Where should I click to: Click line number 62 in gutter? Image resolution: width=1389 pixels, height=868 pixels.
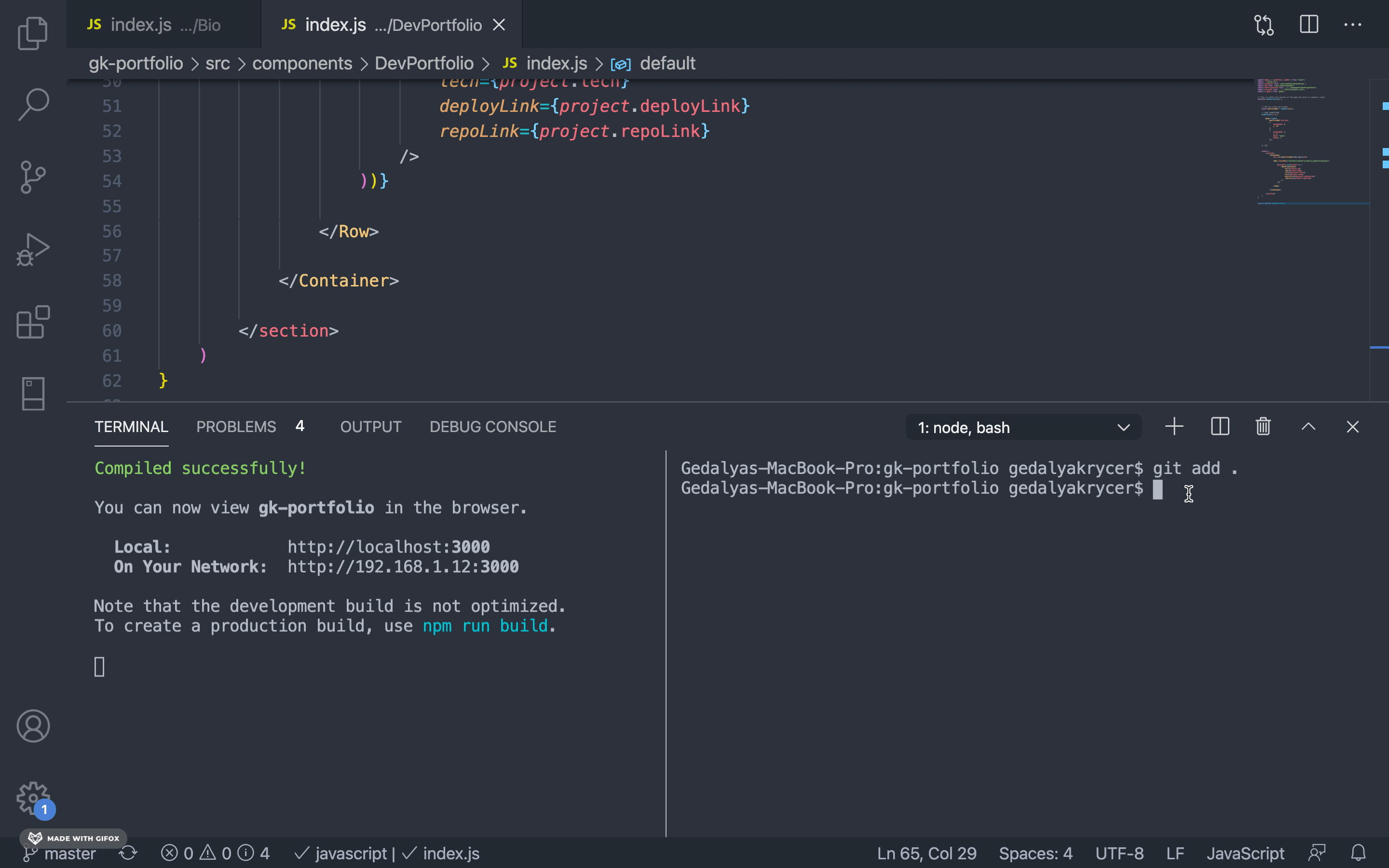coord(112,380)
